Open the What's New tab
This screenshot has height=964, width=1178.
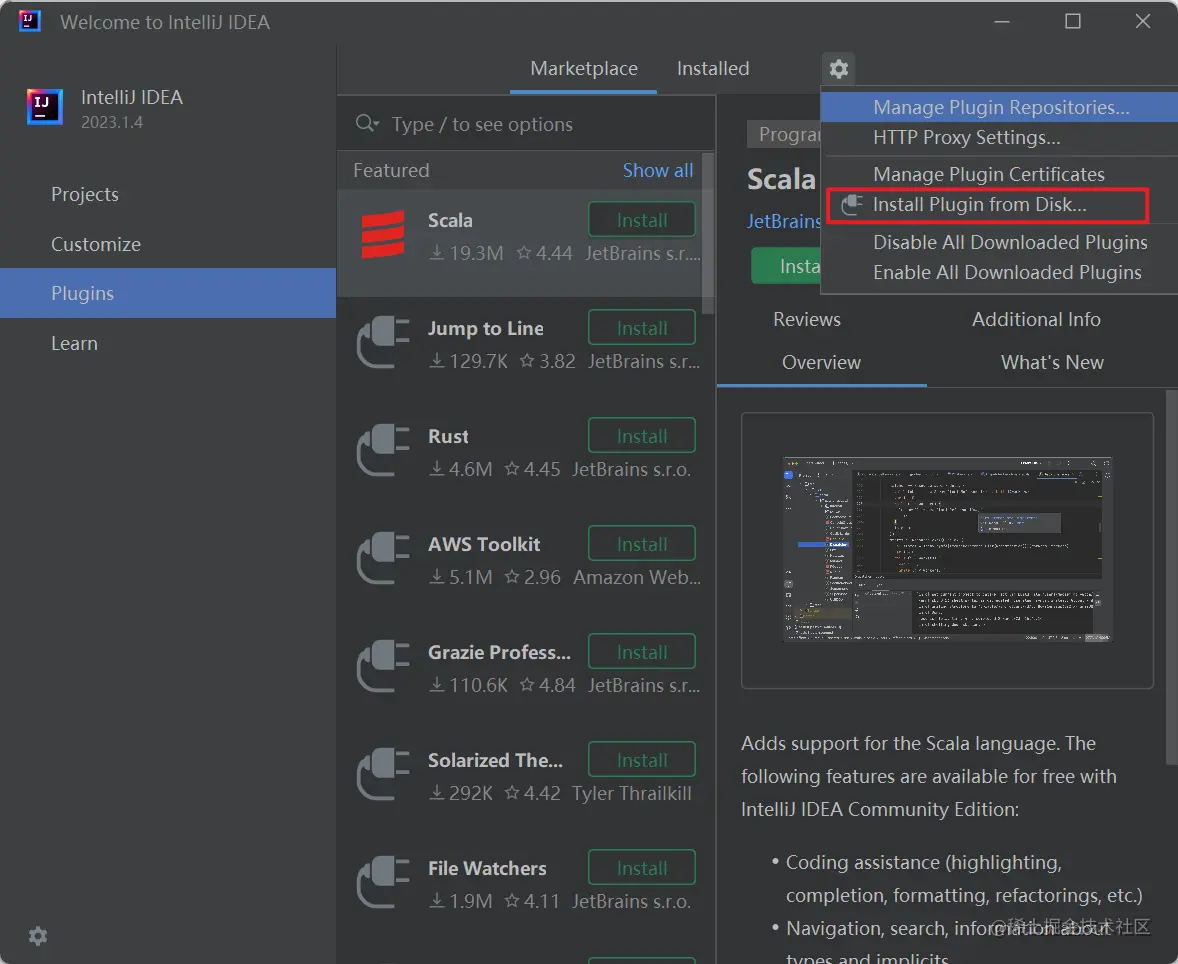1052,362
